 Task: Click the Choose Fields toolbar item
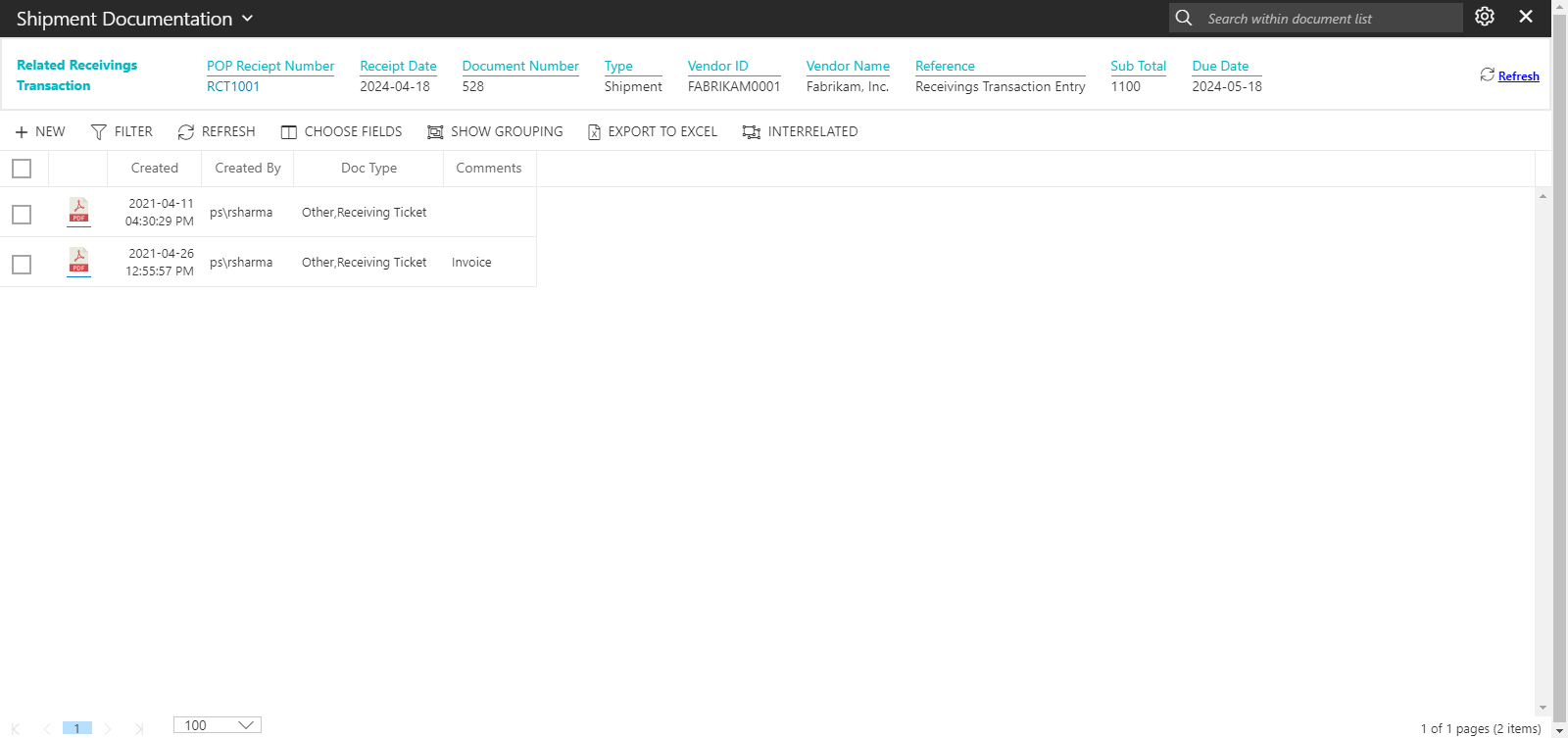pyautogui.click(x=341, y=132)
